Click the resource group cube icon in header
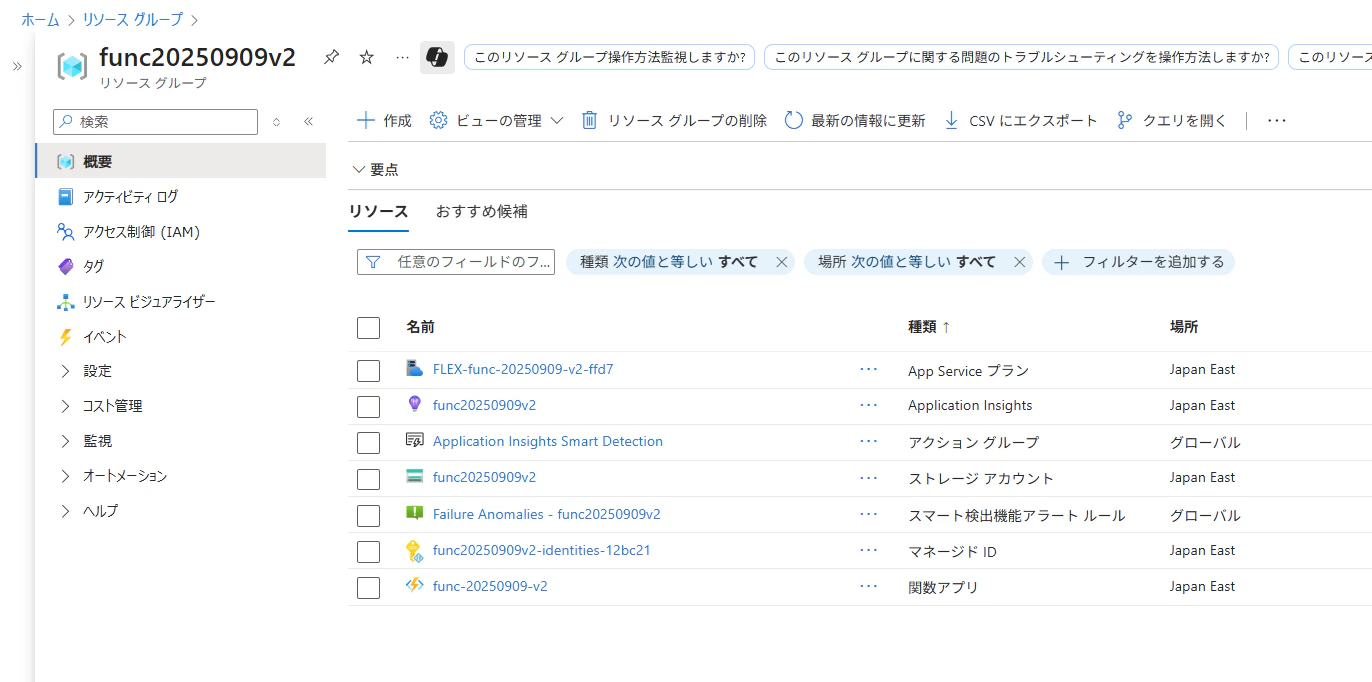The image size is (1372, 682). click(72, 67)
